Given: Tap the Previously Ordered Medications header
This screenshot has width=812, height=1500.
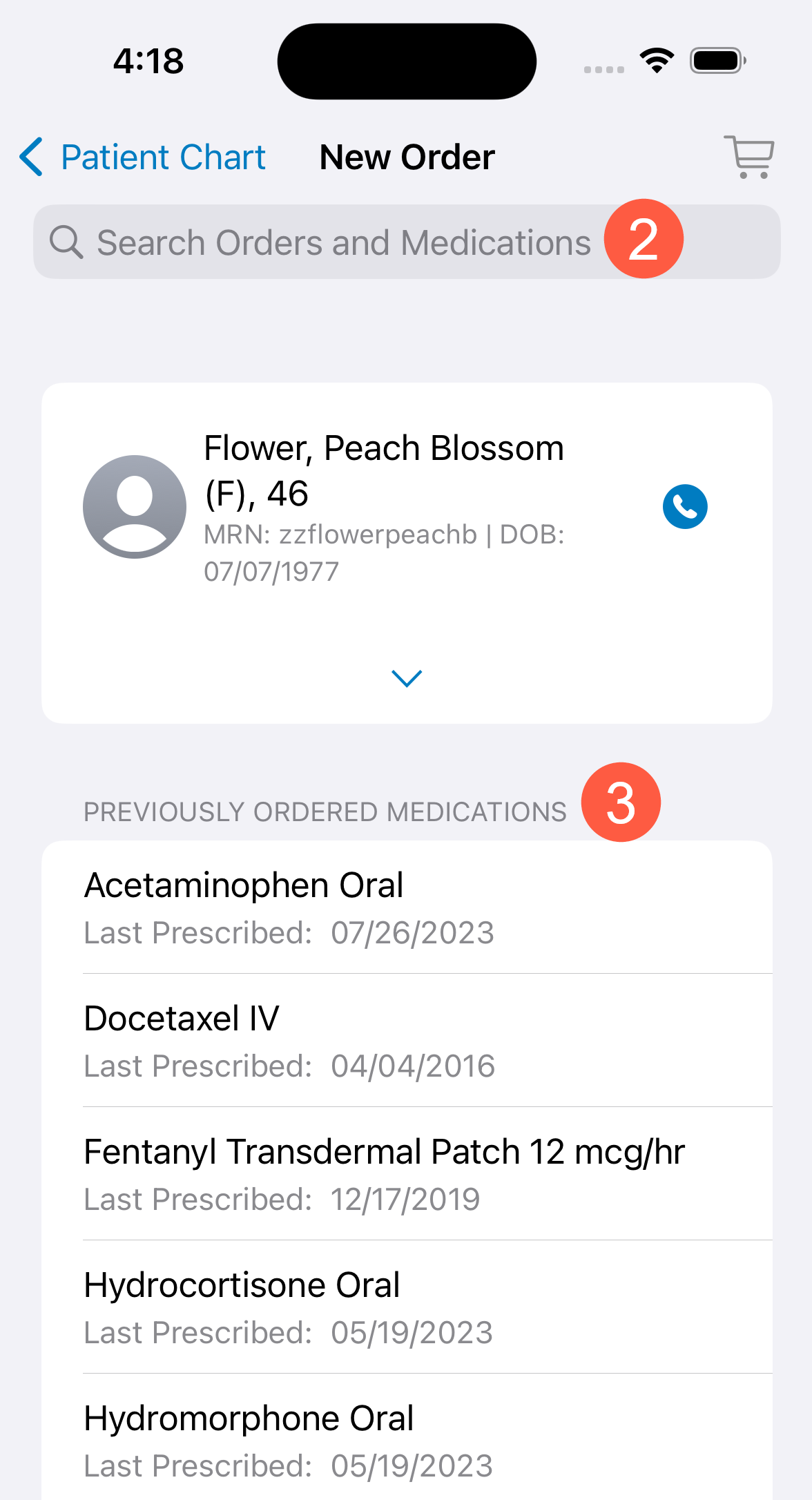Looking at the screenshot, I should pyautogui.click(x=325, y=812).
